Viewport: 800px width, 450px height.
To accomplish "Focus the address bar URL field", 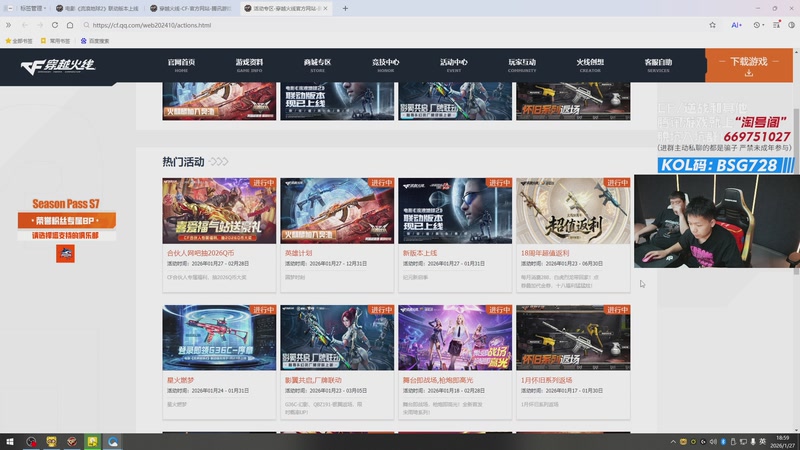I will click(x=393, y=24).
